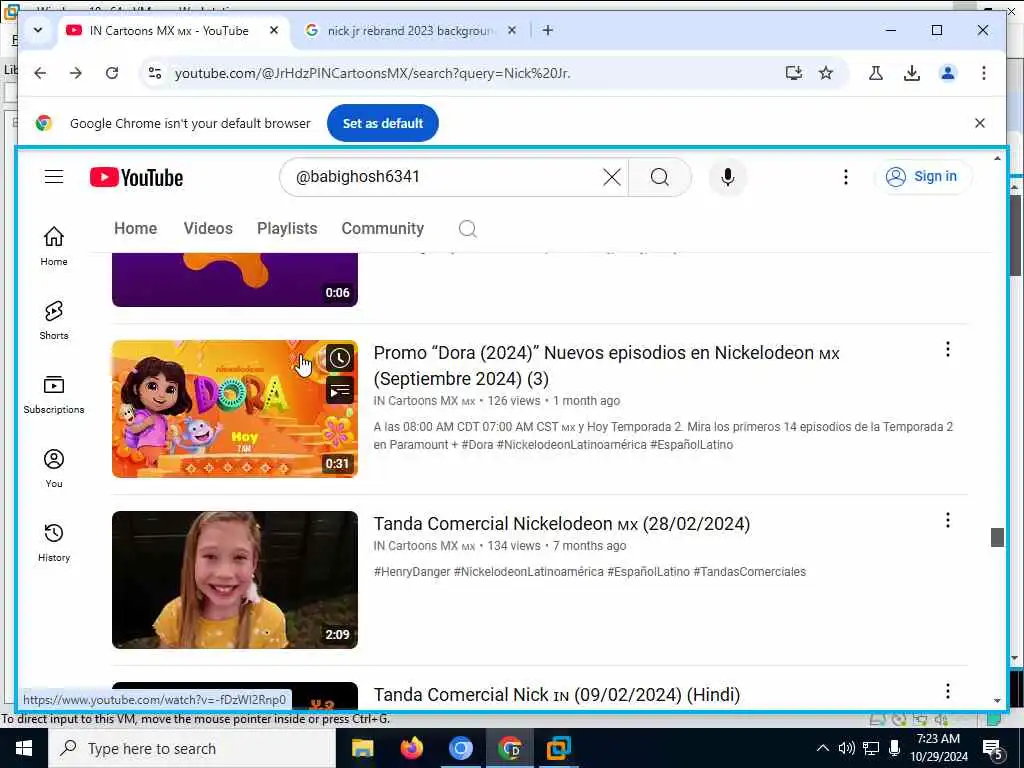The image size is (1024, 768).
Task: Open Chrome Labs flask icon
Action: [x=876, y=73]
